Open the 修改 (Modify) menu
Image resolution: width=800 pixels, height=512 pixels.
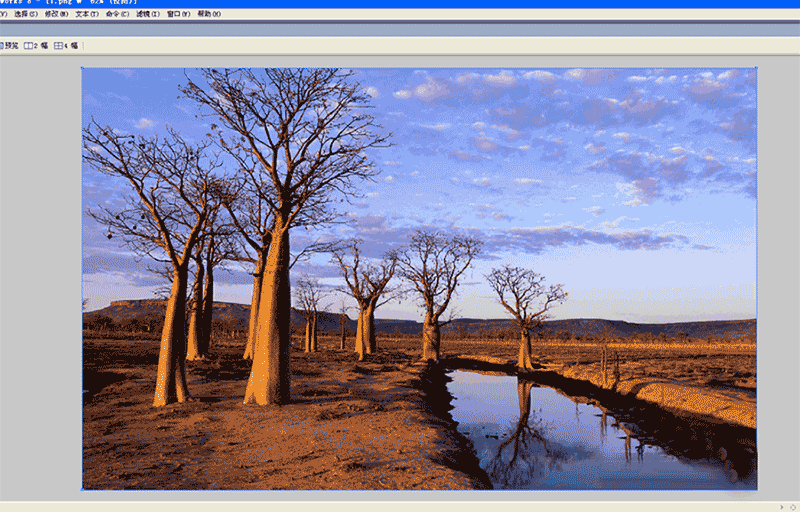point(57,14)
